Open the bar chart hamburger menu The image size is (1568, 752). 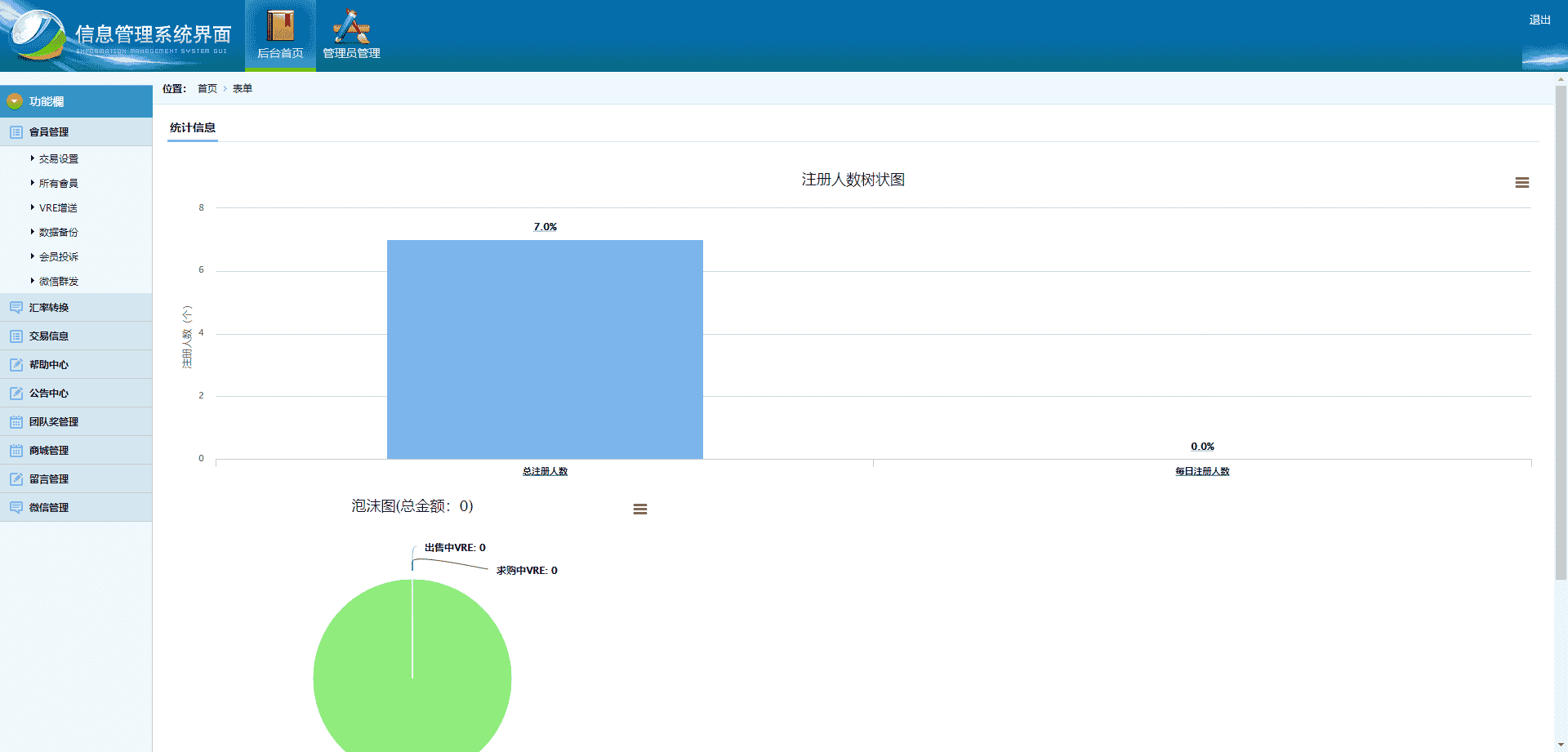pos(1521,183)
